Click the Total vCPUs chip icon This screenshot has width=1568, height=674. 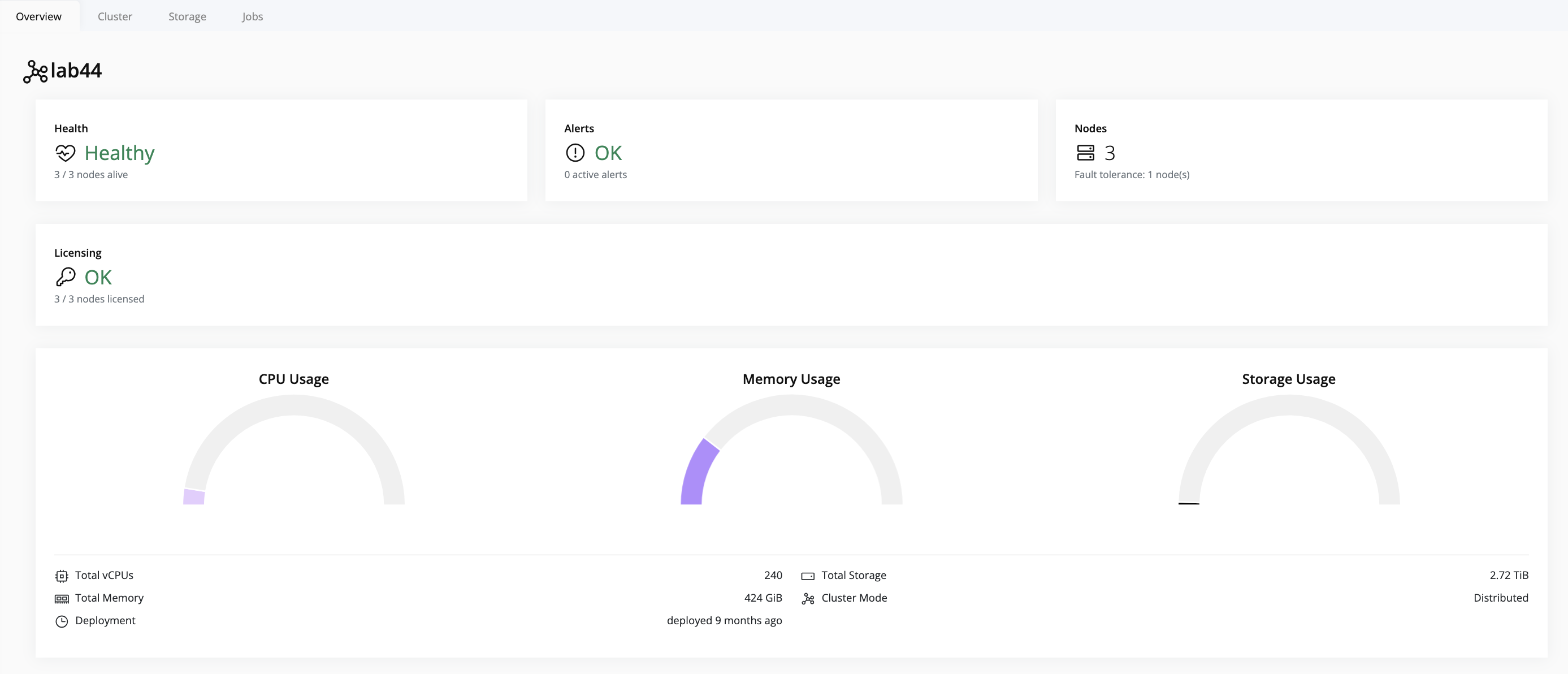click(x=62, y=576)
